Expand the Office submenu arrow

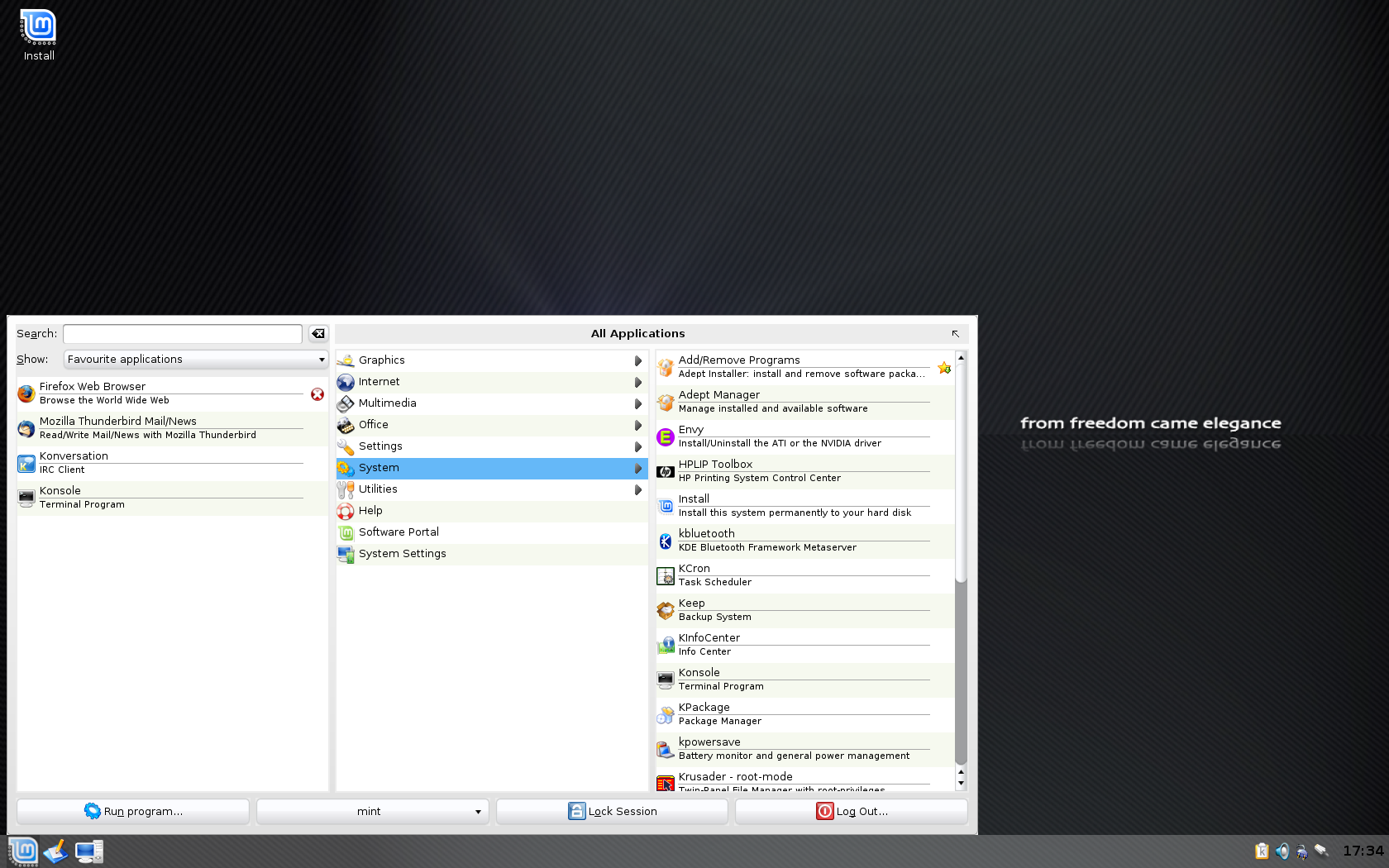[637, 425]
